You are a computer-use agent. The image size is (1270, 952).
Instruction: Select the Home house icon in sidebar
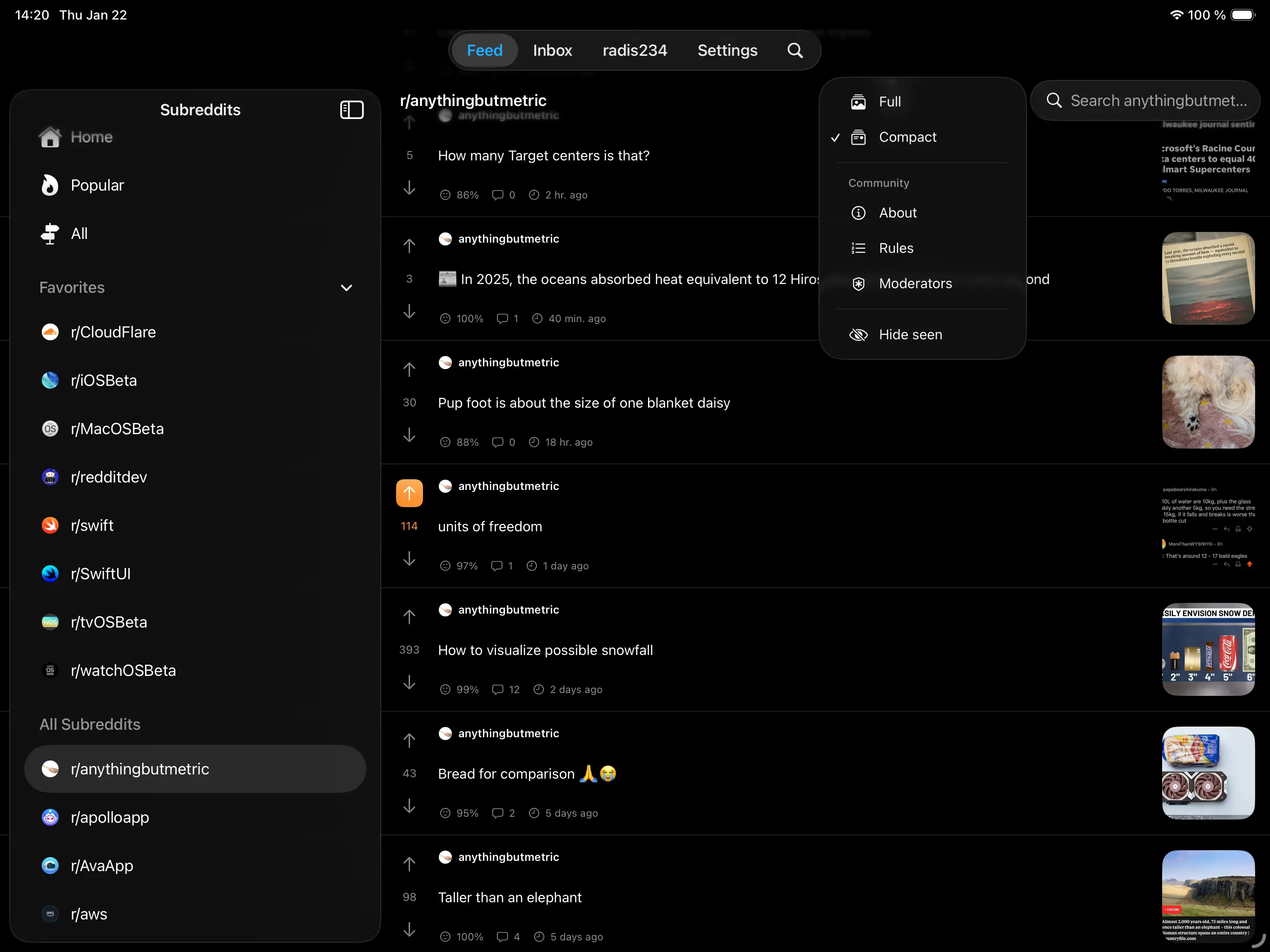click(x=50, y=137)
